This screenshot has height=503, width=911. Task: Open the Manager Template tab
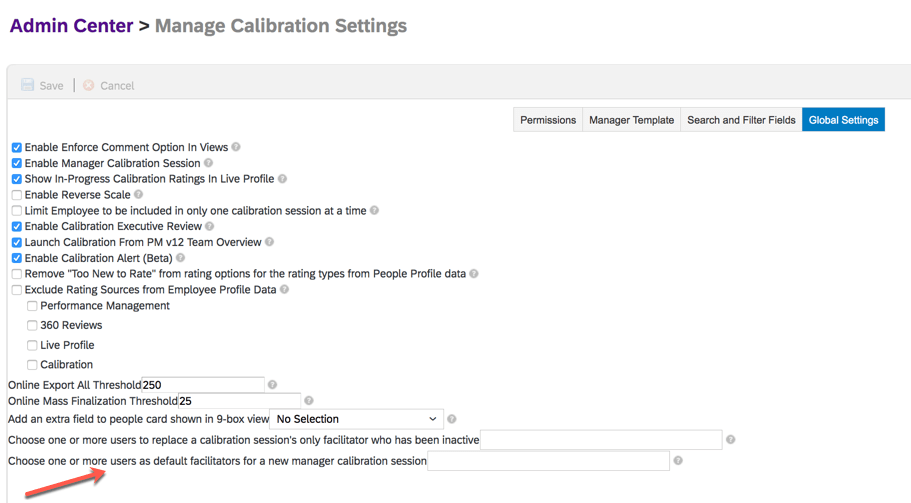point(631,120)
